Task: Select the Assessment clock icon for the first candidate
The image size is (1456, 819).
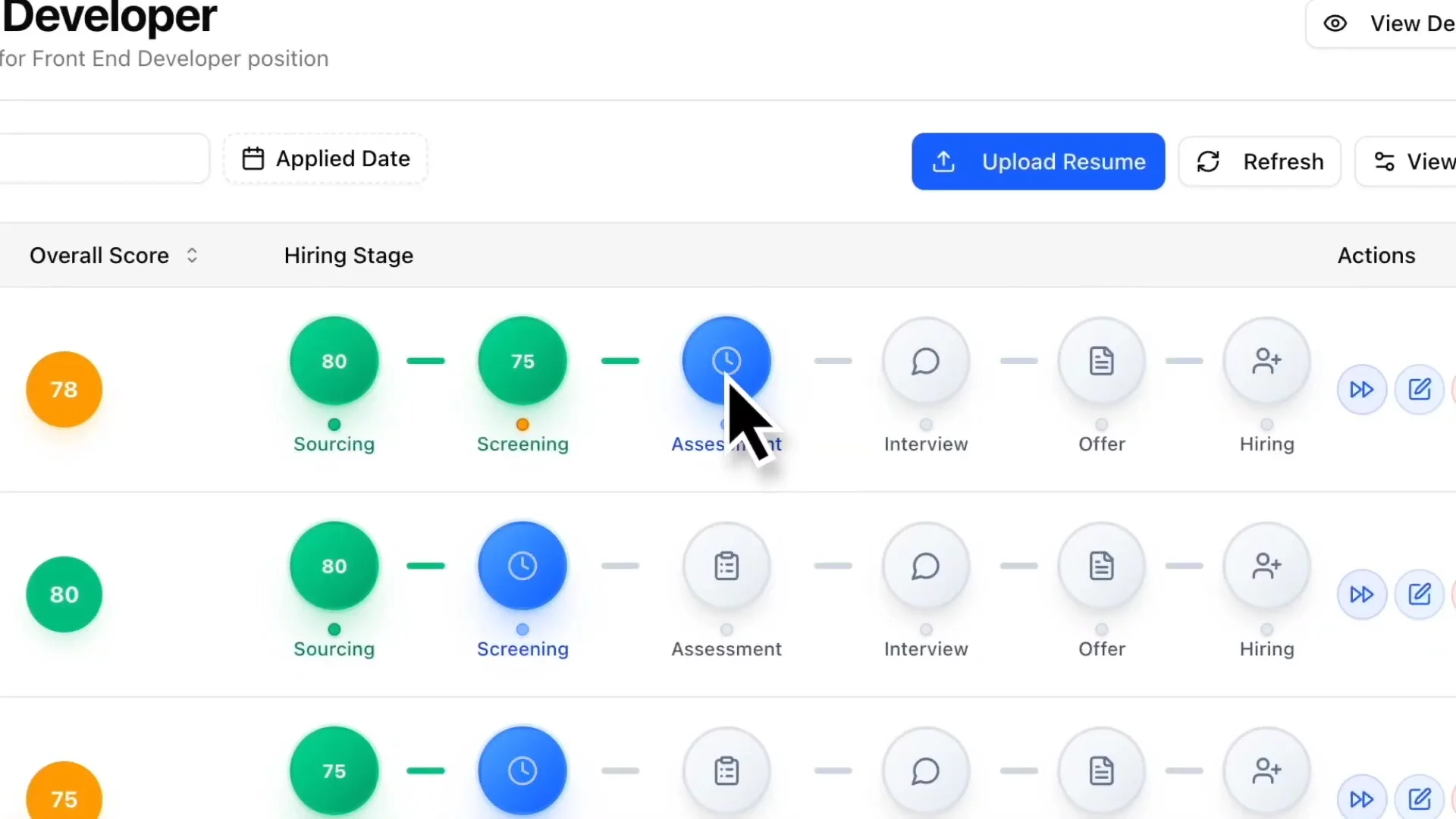Action: coord(726,361)
